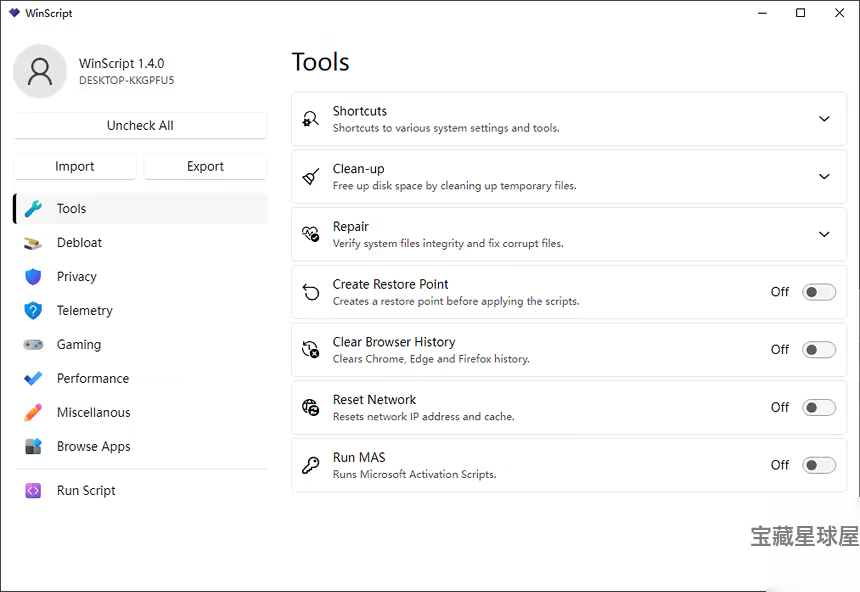Image resolution: width=860 pixels, height=592 pixels.
Task: Select Browse Apps in sidebar
Action: (x=140, y=447)
